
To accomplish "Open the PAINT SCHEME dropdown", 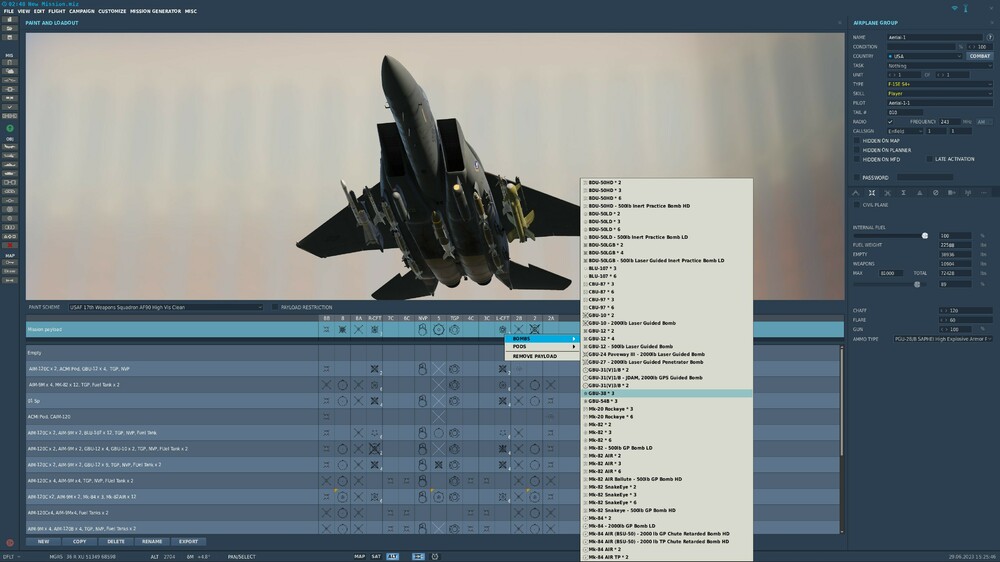I will pos(165,307).
